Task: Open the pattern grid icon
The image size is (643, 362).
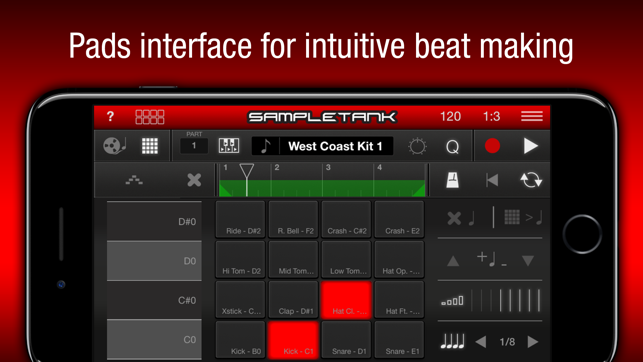Action: tap(150, 146)
